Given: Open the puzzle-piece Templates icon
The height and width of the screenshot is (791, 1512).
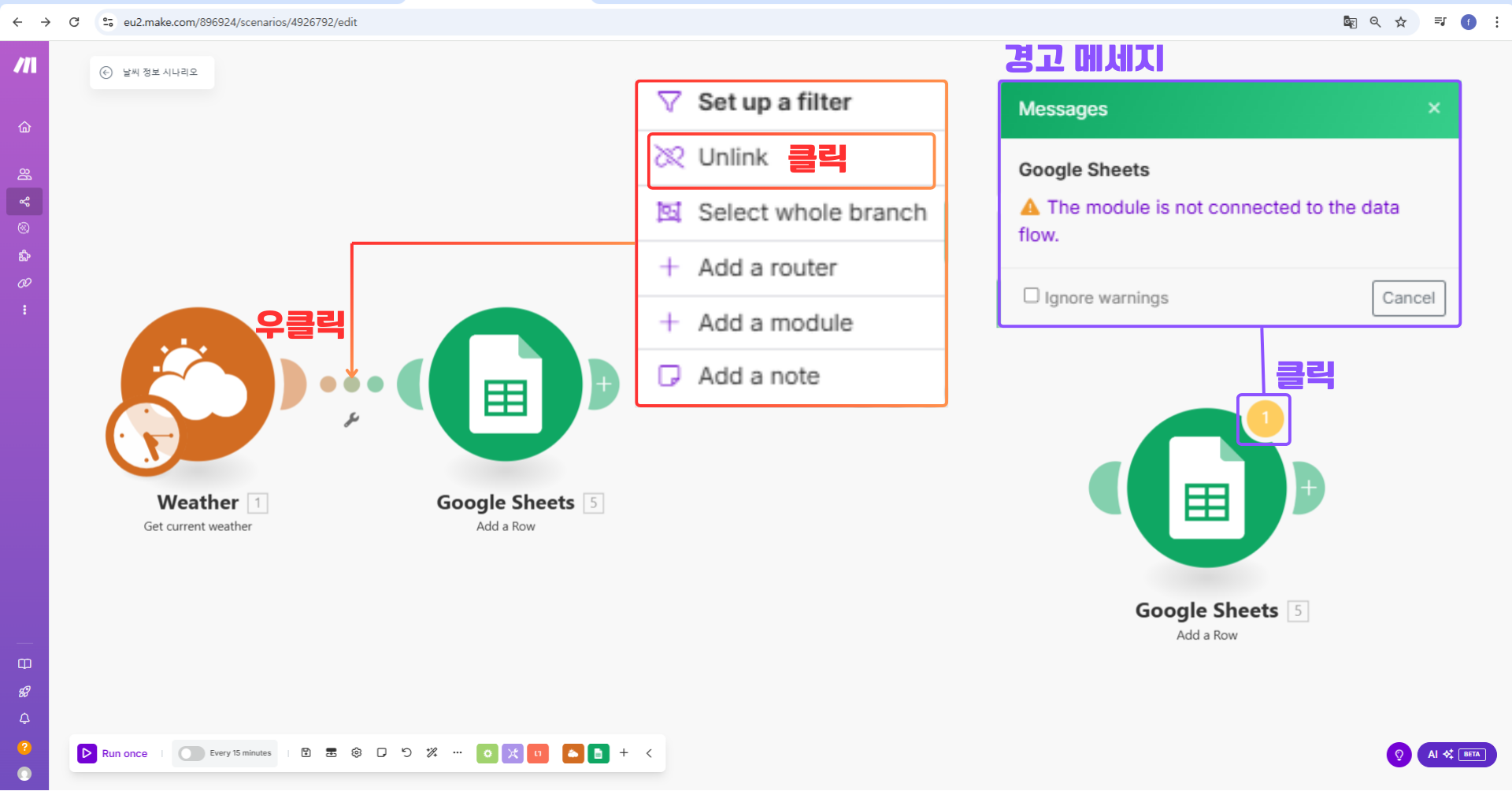Looking at the screenshot, I should tap(24, 255).
